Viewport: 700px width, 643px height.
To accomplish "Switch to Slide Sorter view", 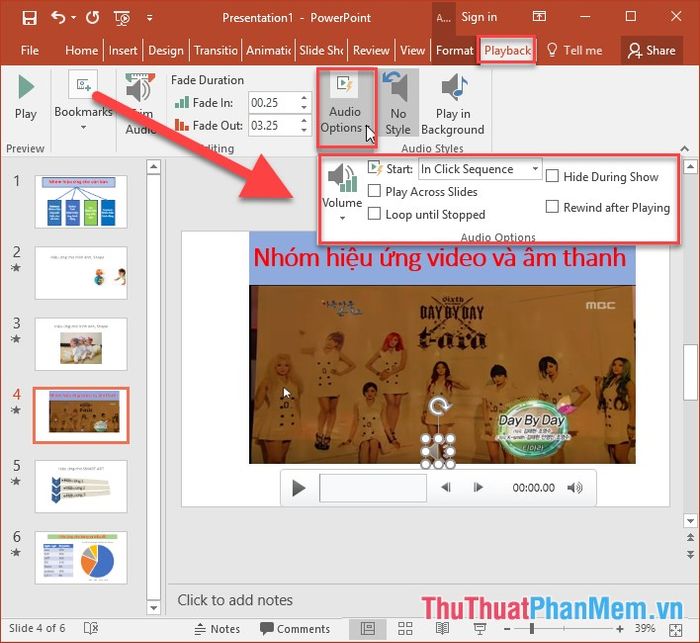I will point(405,629).
